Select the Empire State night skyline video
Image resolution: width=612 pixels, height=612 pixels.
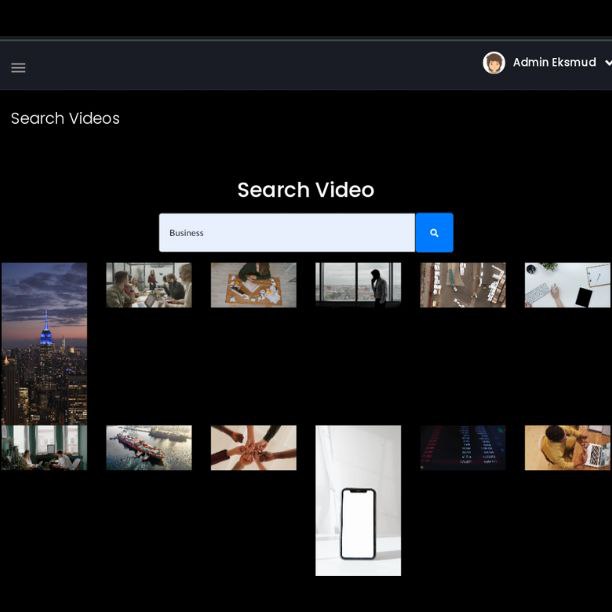coord(44,343)
